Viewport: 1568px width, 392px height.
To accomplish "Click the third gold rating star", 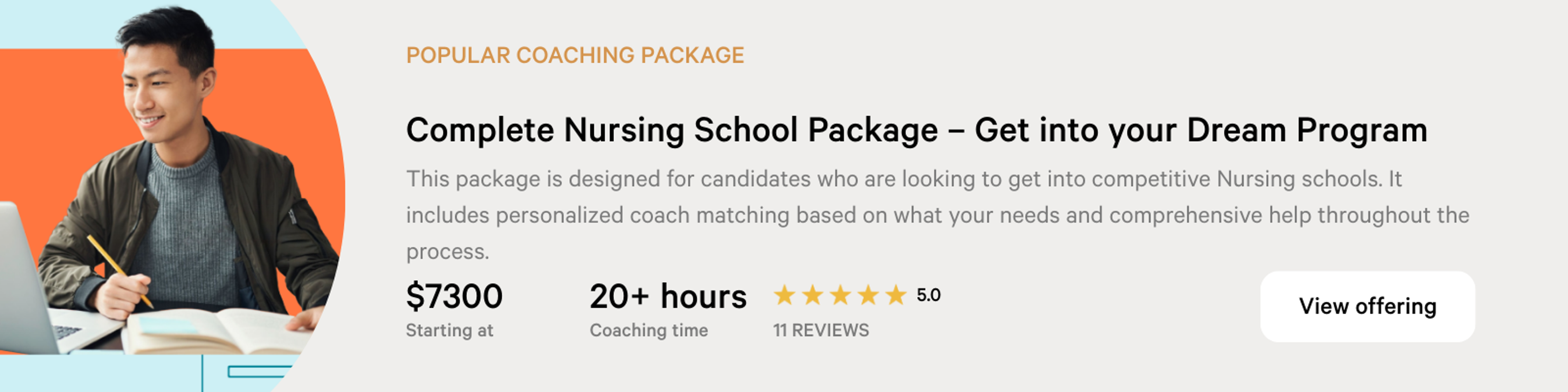I will click(840, 295).
